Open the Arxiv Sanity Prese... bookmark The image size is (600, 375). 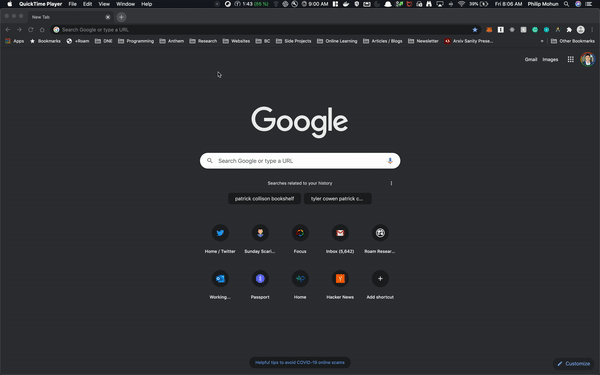[469, 41]
